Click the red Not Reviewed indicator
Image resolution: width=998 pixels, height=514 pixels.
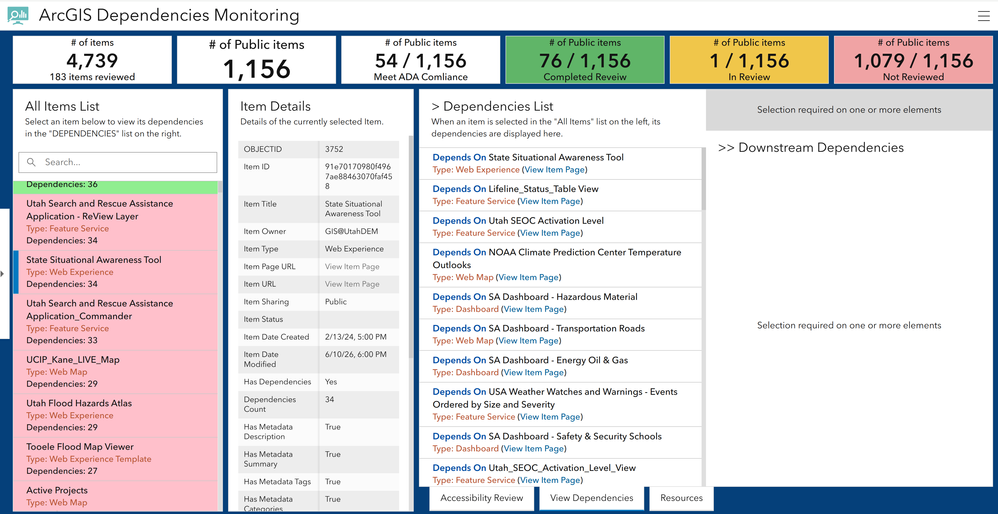913,60
